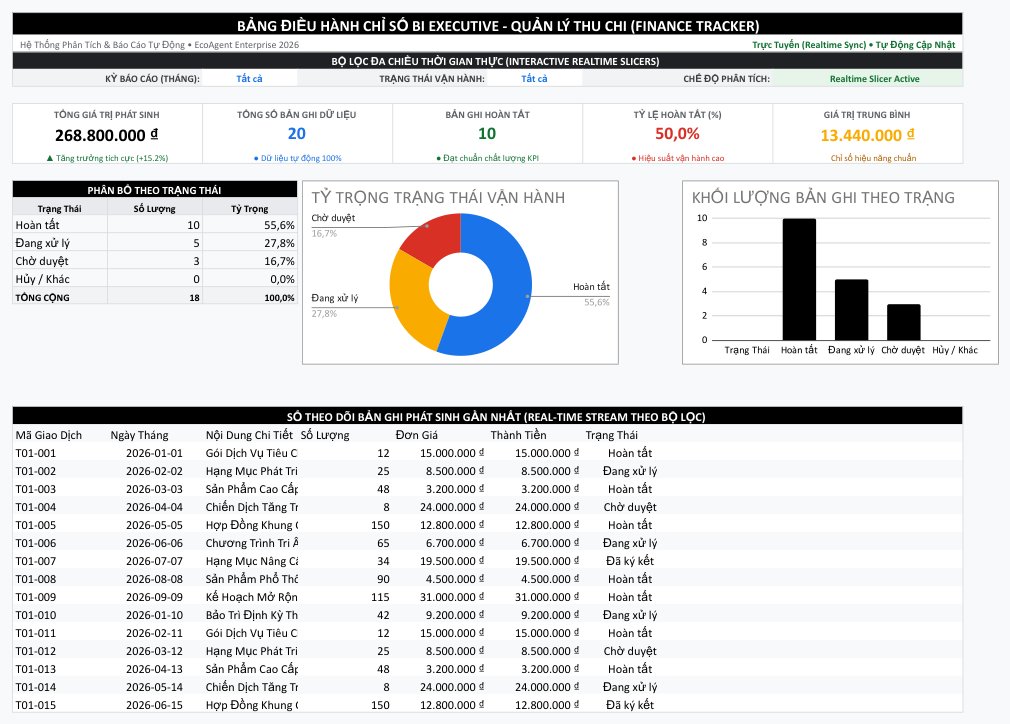The width and height of the screenshot is (1010, 724).
Task: Select the date cell 2026-02-02
Action: tap(155, 471)
